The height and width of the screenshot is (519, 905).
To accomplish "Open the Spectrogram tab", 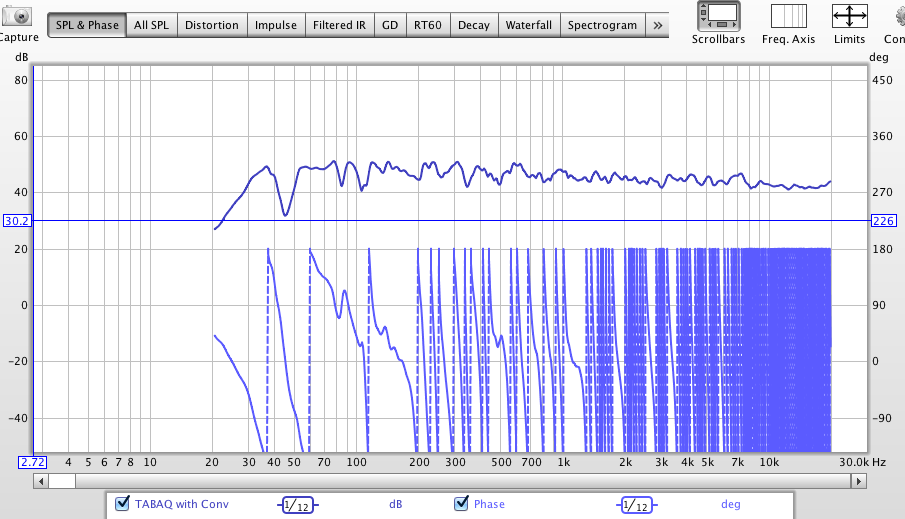I will [603, 25].
